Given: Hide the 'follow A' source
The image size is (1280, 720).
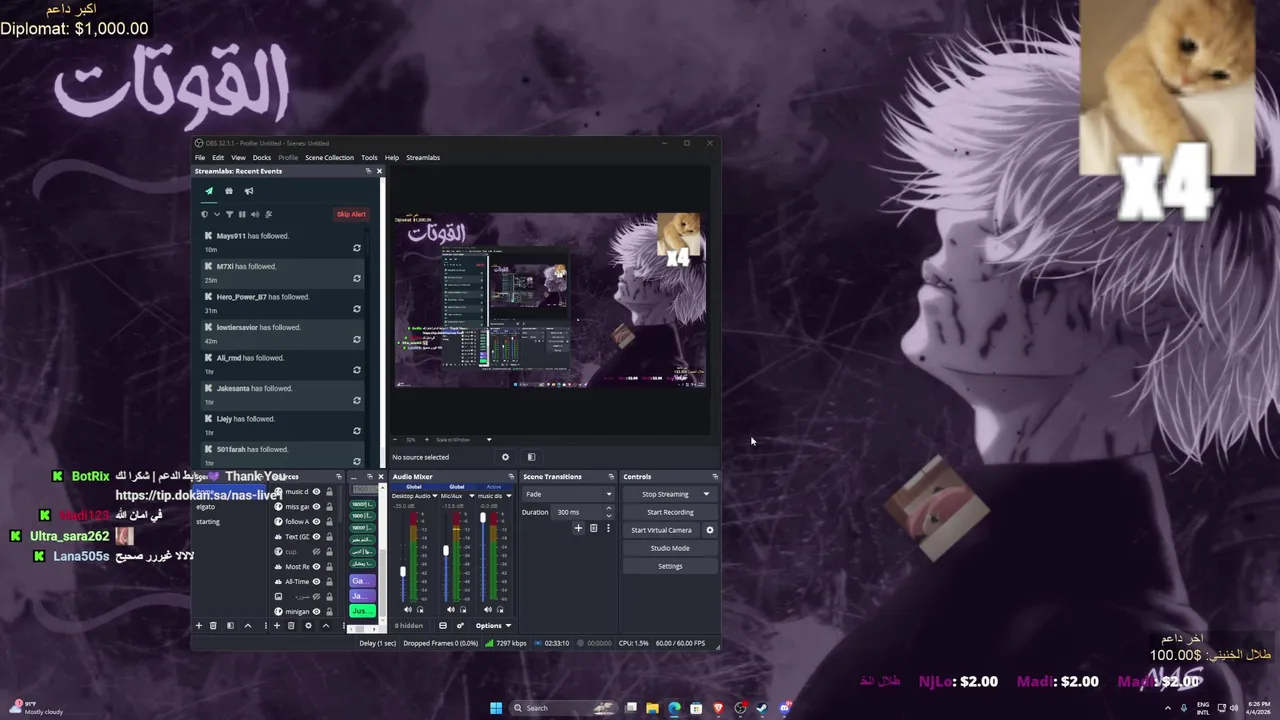Looking at the screenshot, I should click(x=317, y=522).
